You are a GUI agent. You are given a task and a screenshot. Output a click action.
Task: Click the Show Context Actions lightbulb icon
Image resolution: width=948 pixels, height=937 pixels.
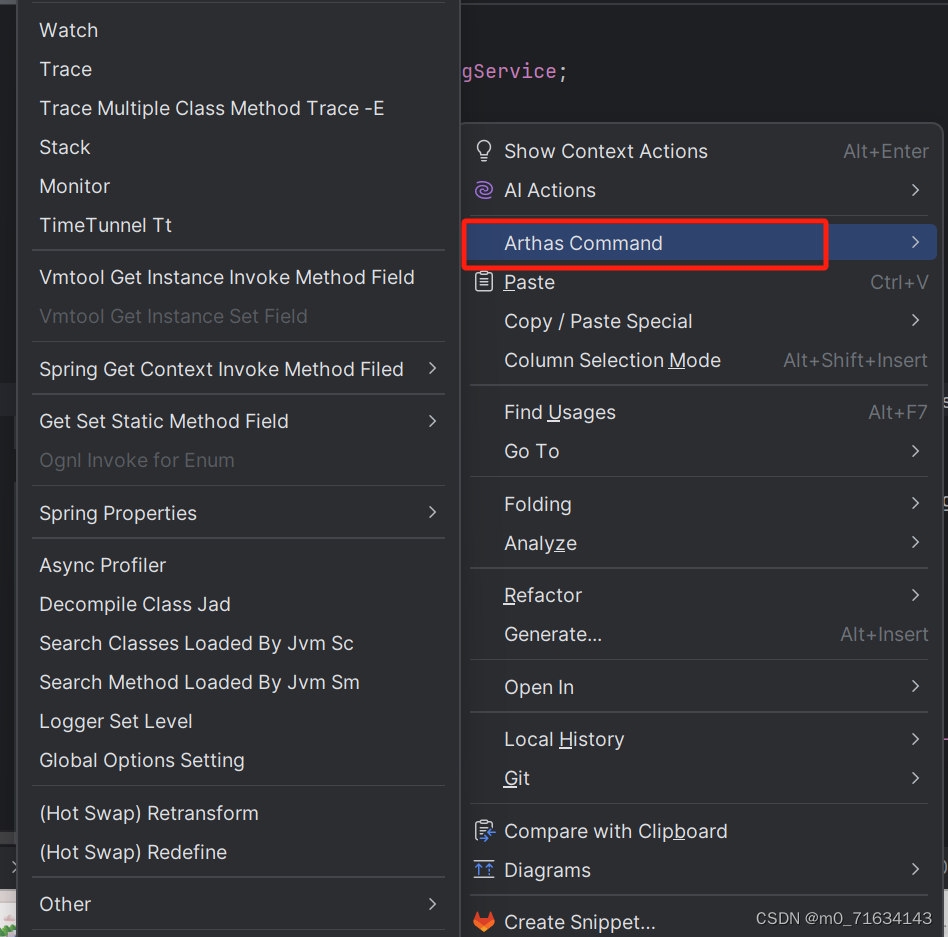(484, 151)
